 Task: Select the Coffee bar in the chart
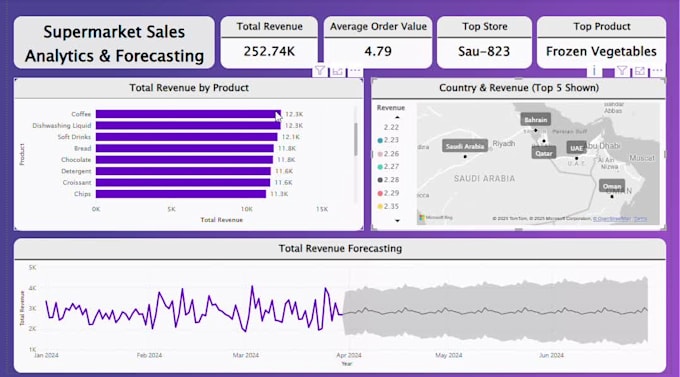tap(188, 114)
